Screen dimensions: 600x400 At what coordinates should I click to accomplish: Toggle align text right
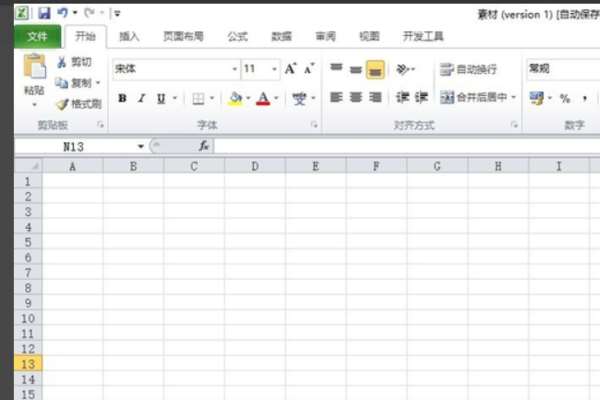[375, 97]
